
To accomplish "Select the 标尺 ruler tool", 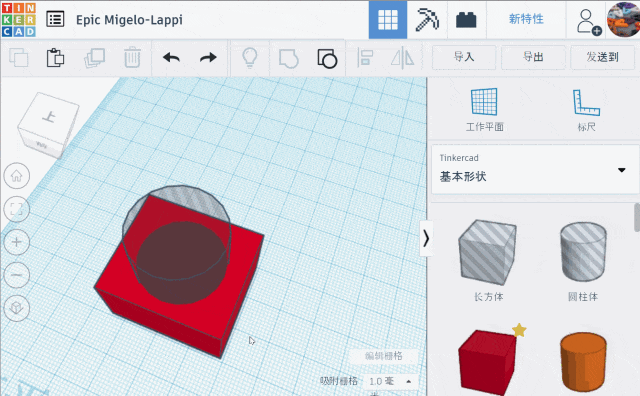I will (x=587, y=110).
